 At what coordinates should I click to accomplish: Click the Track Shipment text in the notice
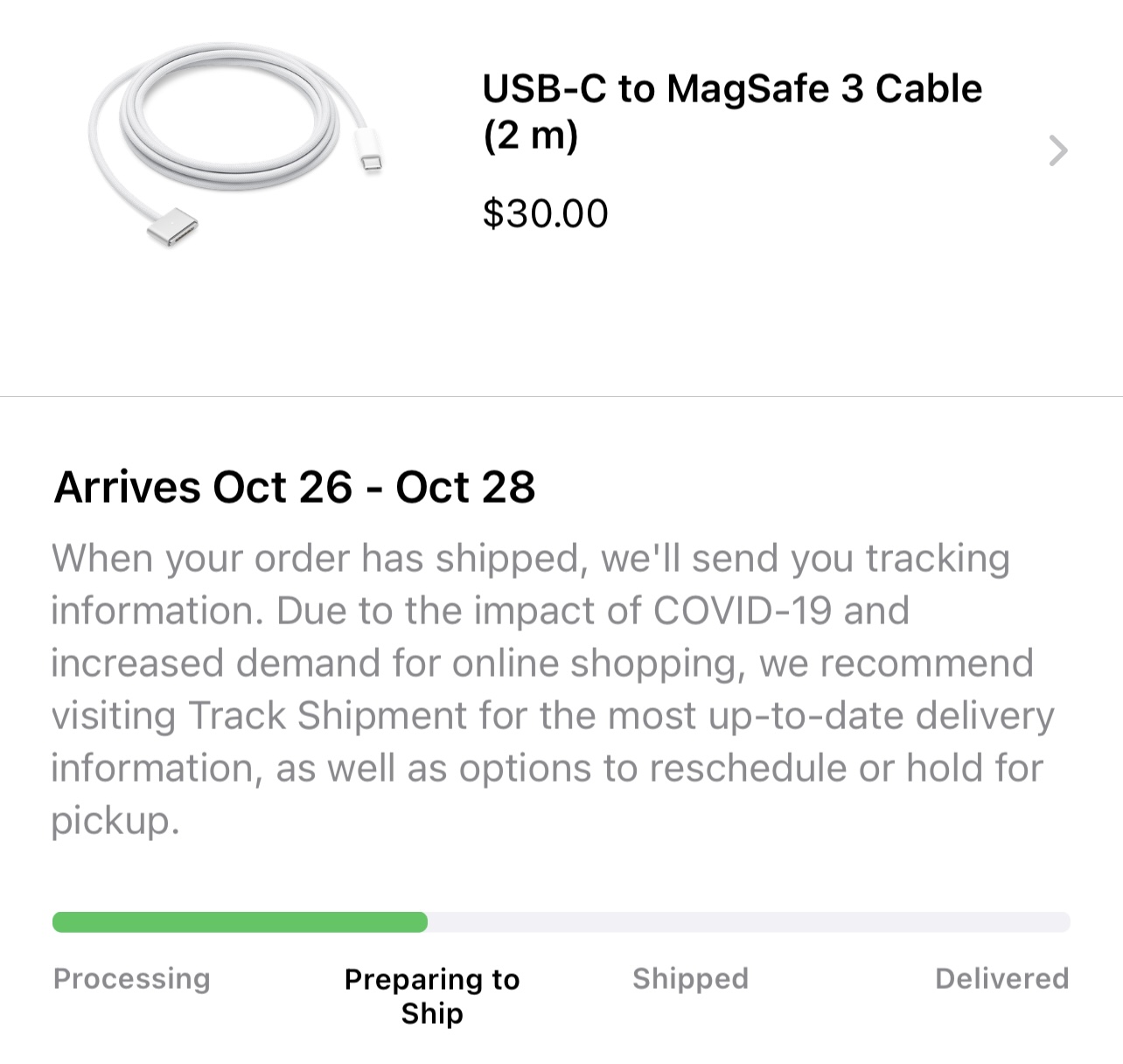[328, 716]
